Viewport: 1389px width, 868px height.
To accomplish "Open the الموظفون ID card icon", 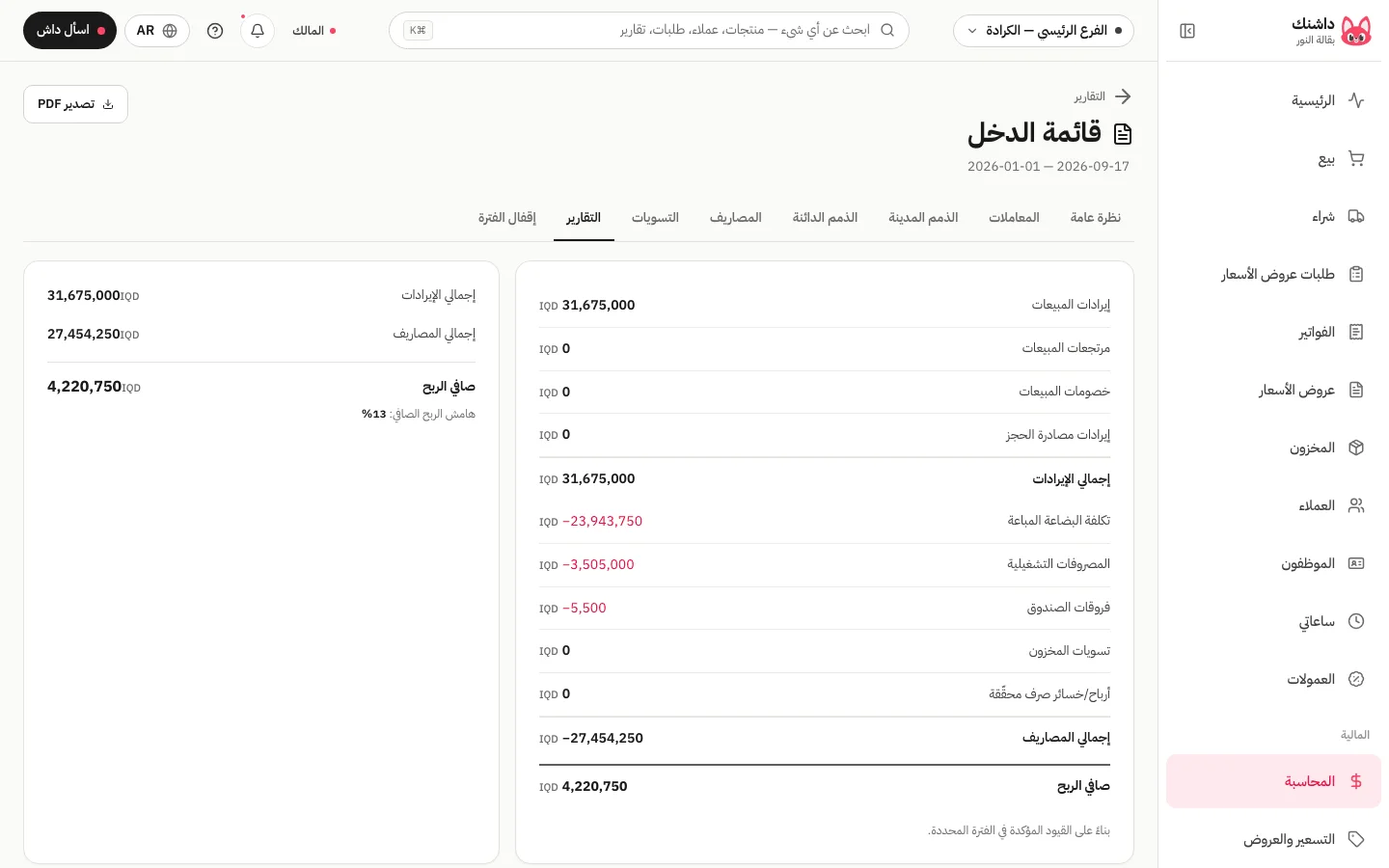I will click(x=1356, y=563).
